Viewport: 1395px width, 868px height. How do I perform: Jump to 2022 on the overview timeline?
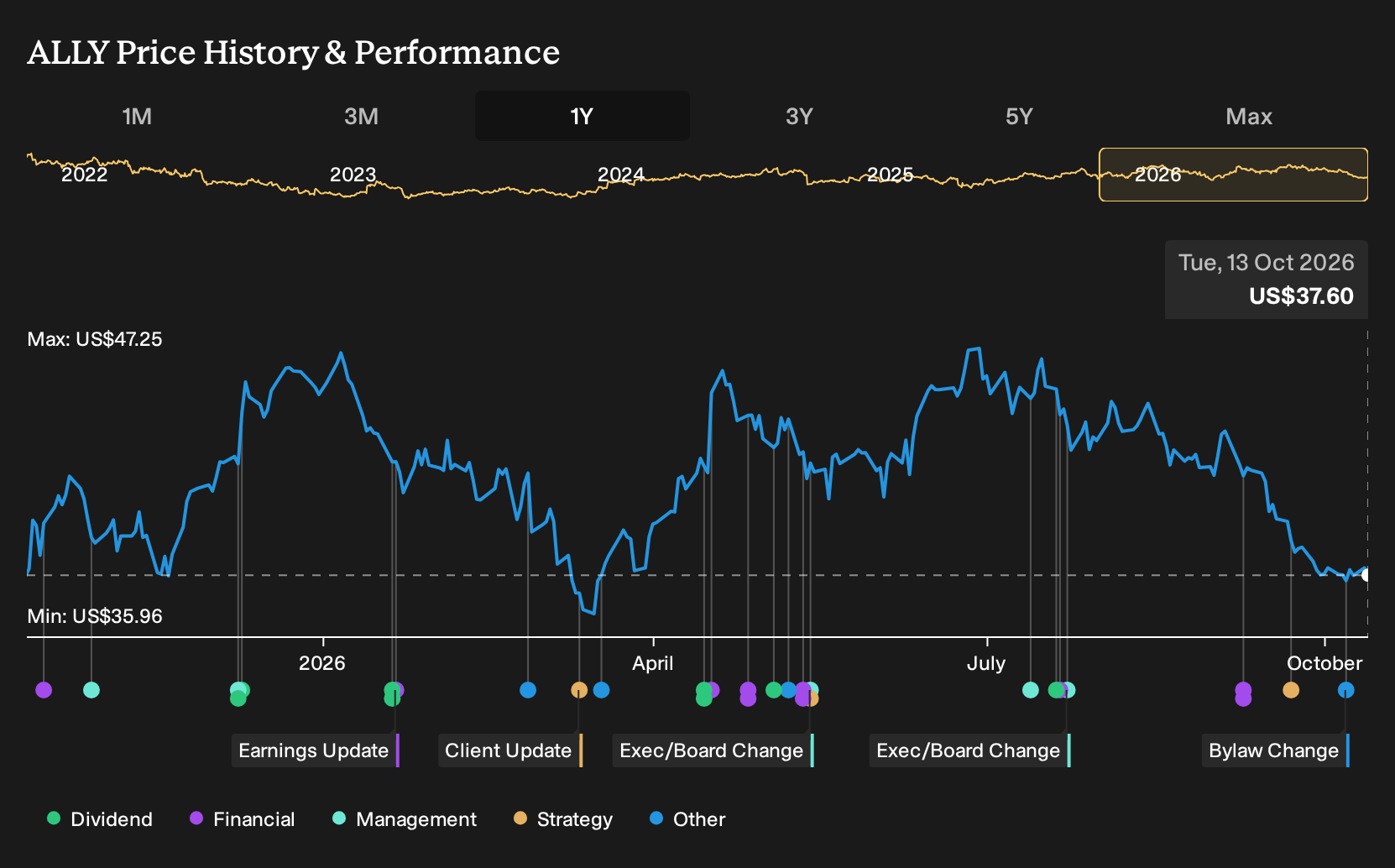85,175
